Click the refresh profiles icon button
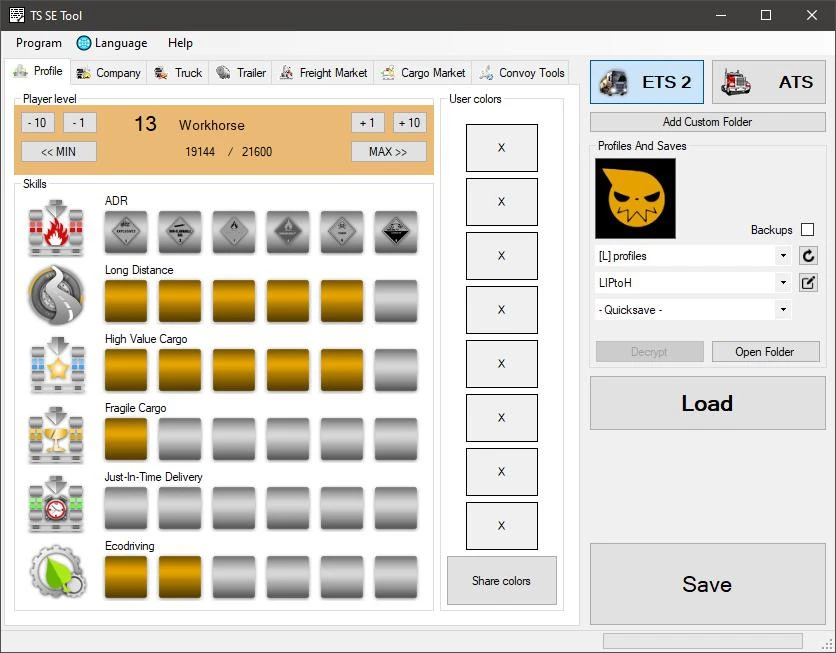The height and width of the screenshot is (653, 836). (809, 256)
